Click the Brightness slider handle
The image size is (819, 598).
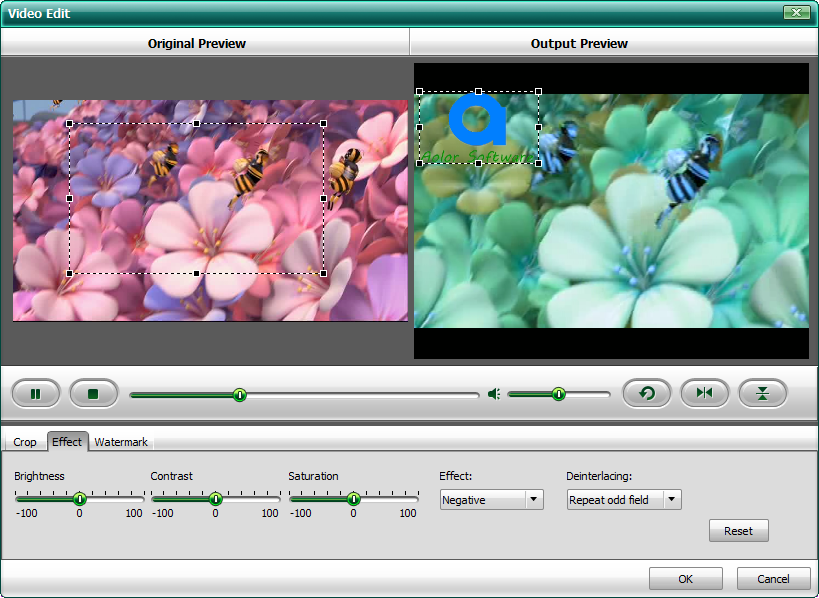79,498
